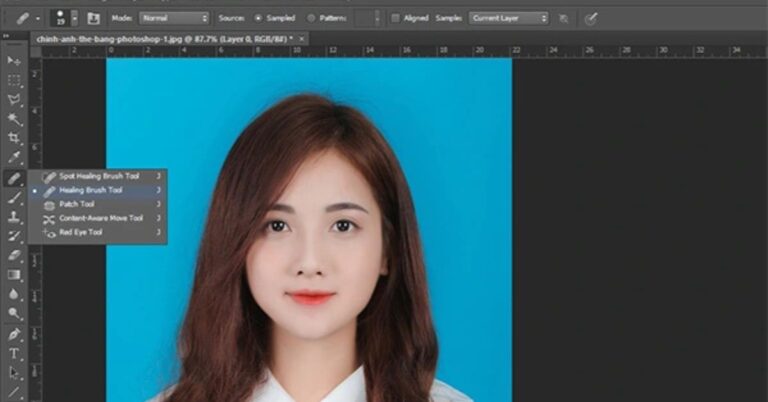Select the Crop tool
768x402 pixels.
[15, 139]
